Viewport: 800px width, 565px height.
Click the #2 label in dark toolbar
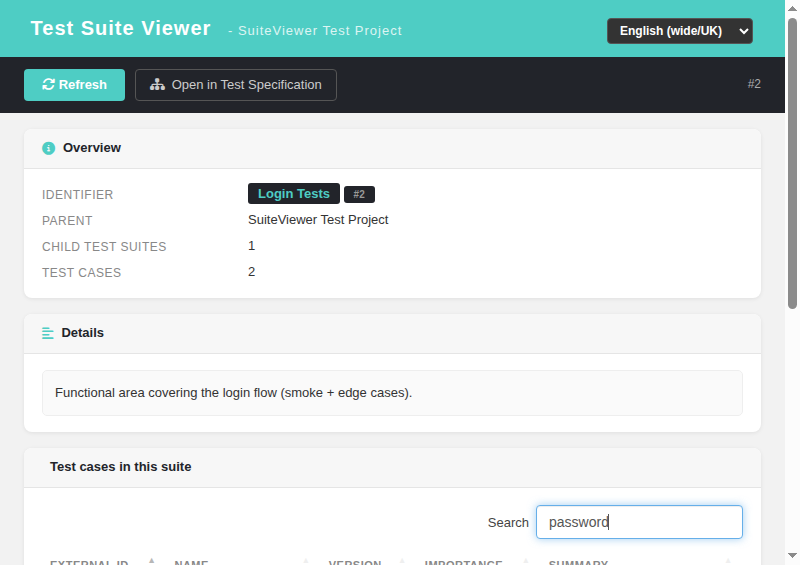[754, 84]
